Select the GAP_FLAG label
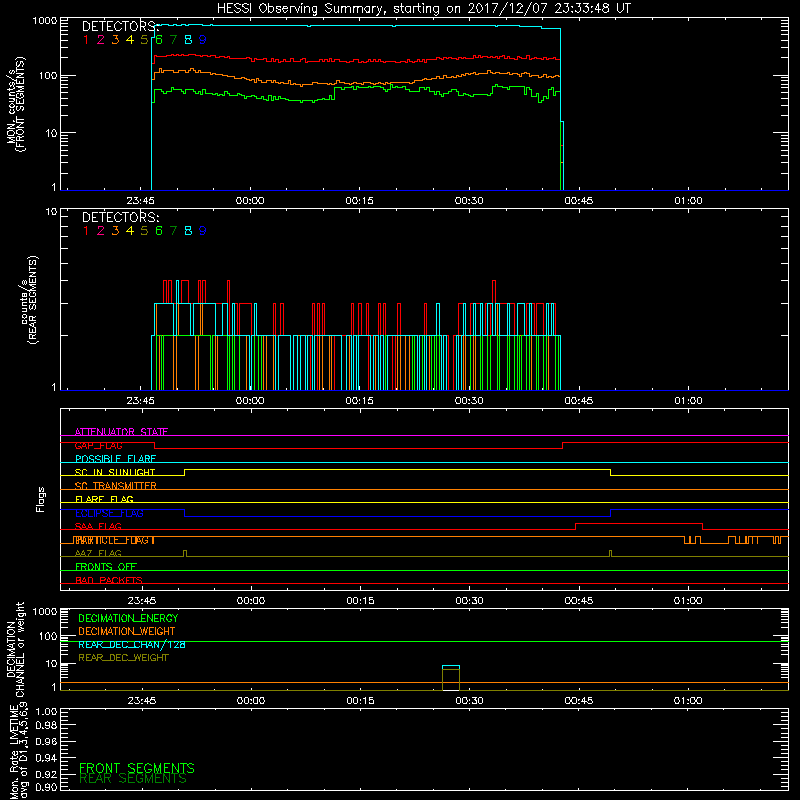Screen dimensions: 800x800 click(98, 445)
